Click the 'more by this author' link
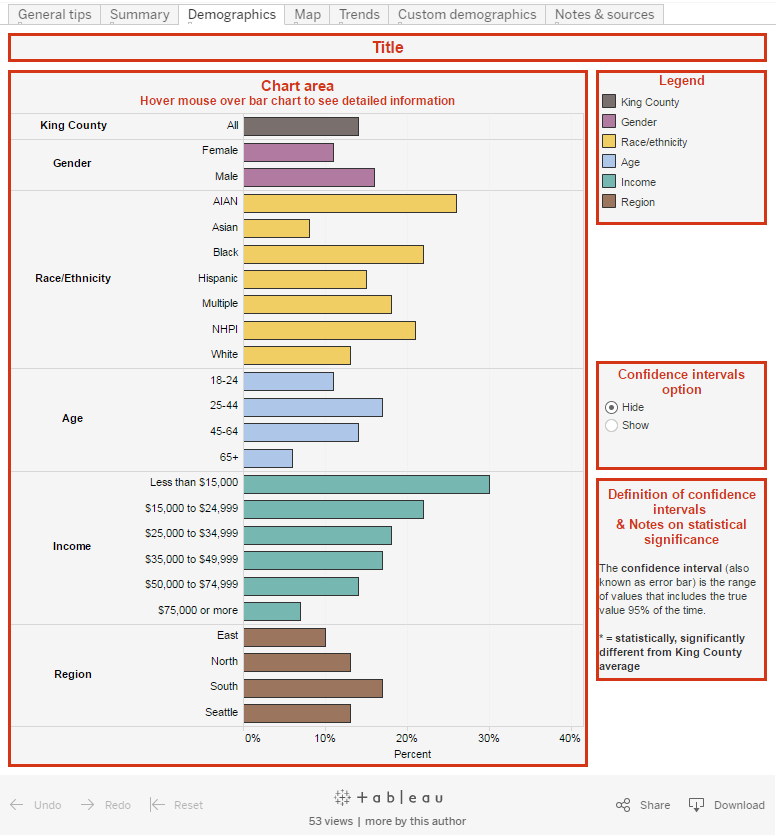 click(415, 822)
